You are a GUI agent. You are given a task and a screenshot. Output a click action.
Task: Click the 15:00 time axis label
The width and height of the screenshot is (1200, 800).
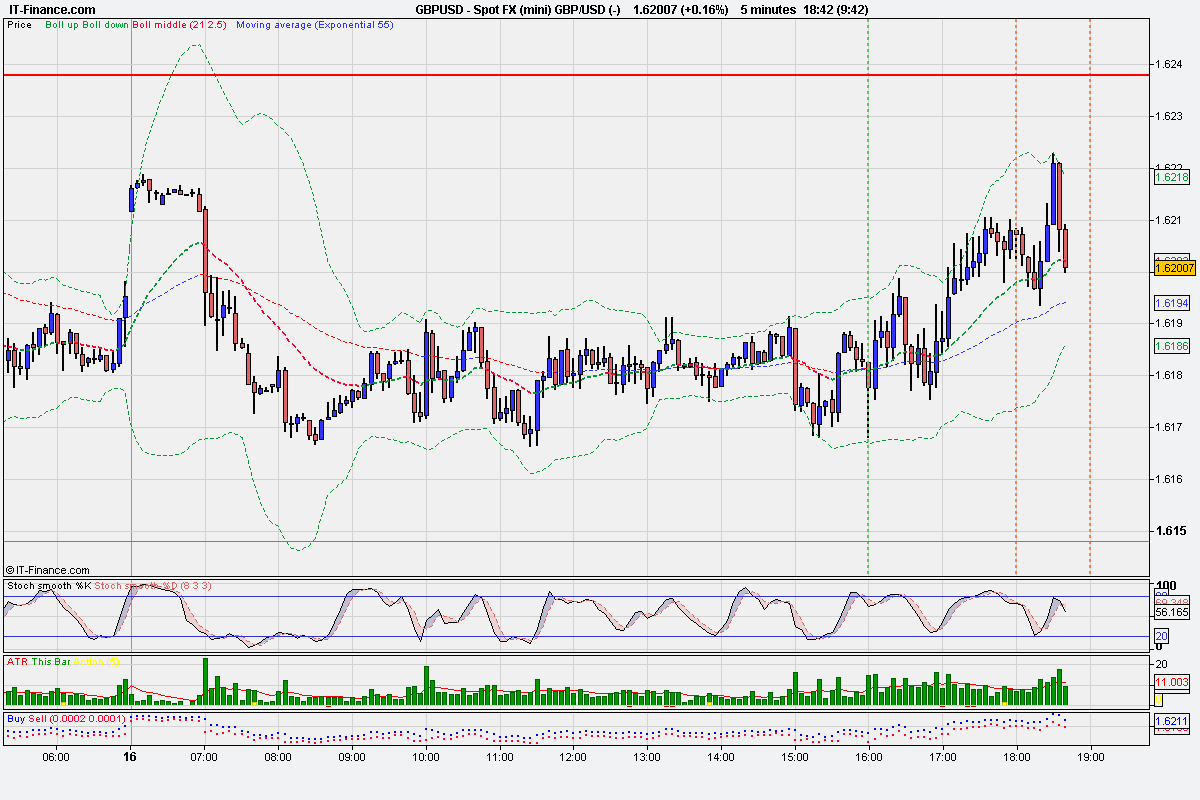coord(795,757)
